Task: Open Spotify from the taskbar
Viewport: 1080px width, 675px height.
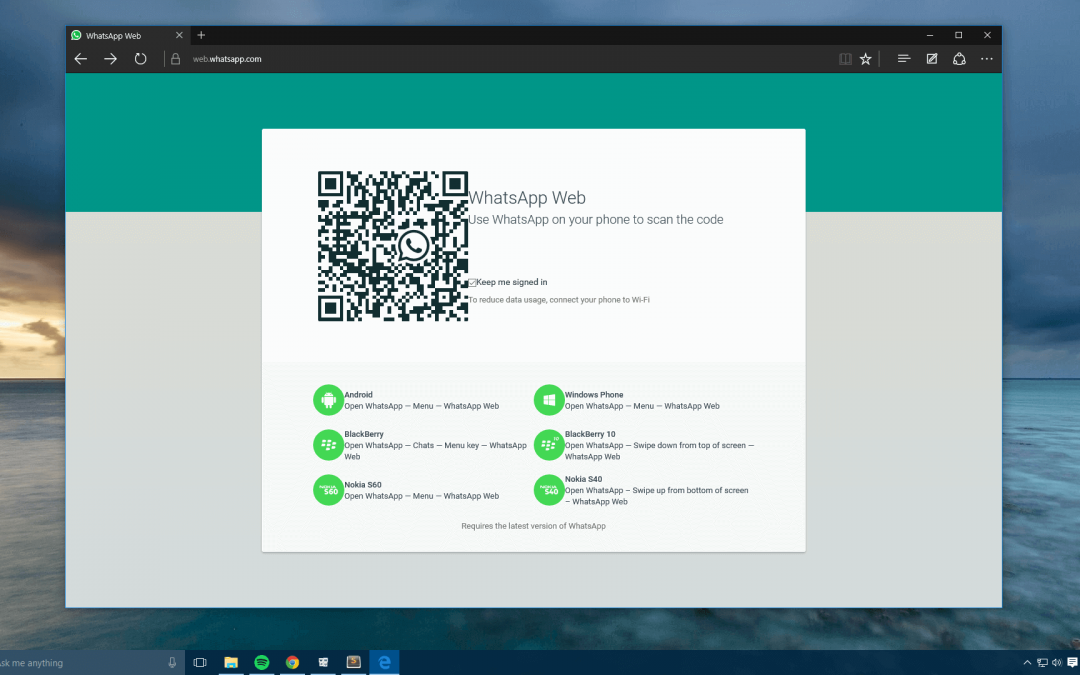Action: coord(262,663)
